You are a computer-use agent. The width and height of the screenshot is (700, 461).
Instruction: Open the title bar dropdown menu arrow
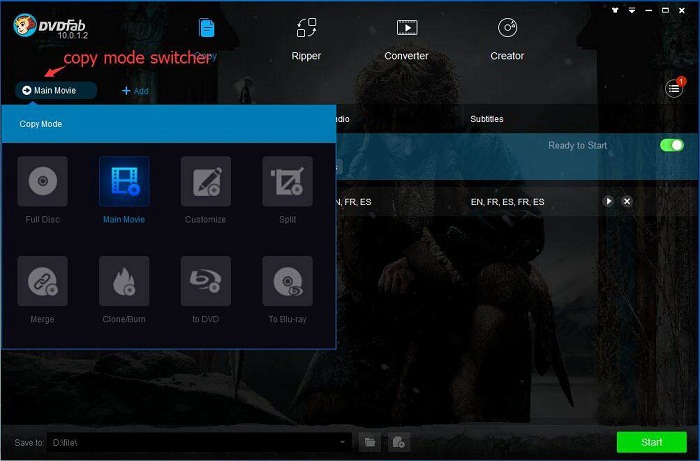632,10
